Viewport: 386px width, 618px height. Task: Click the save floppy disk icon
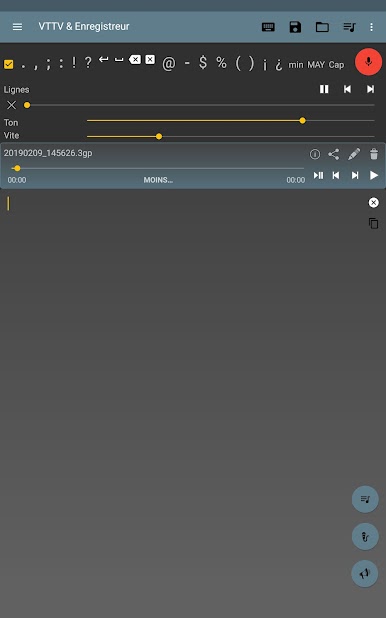295,27
